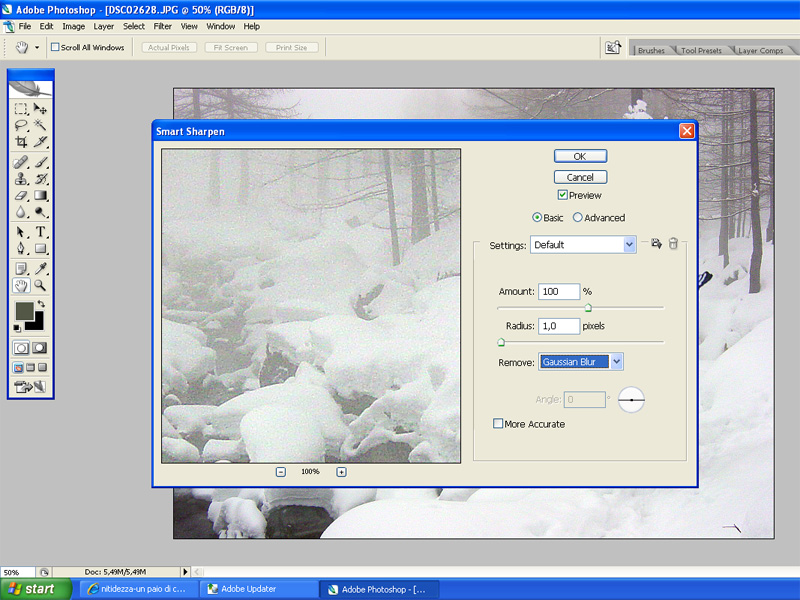
Task: Cancel the Smart Sharpen dialog
Action: click(580, 177)
